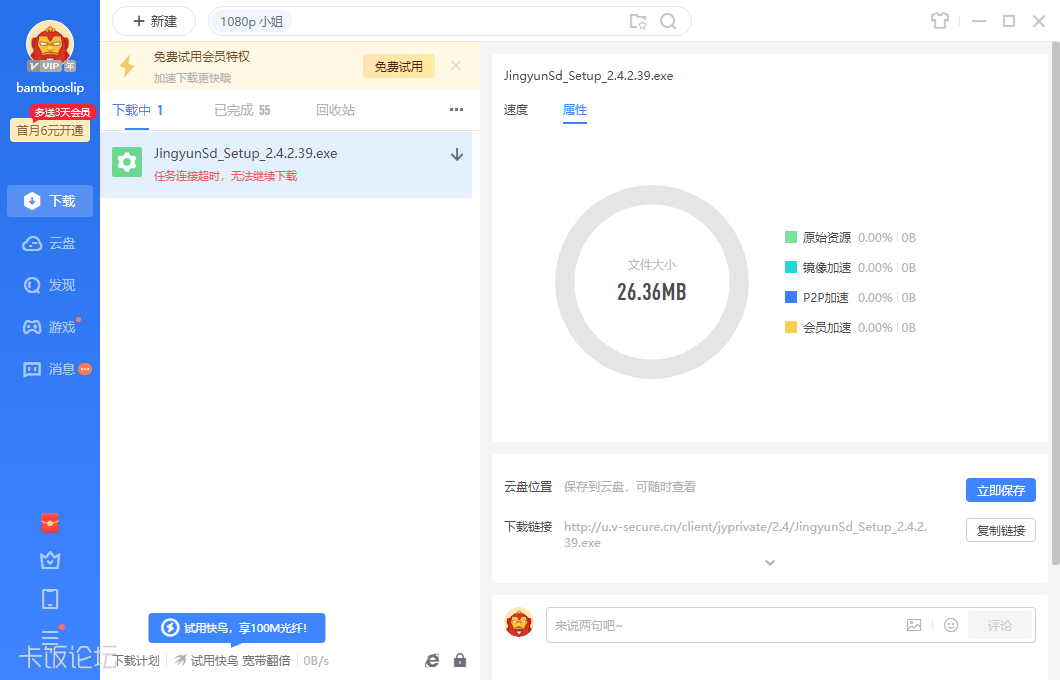Expand download link details chevron
This screenshot has height=680, width=1060.
[770, 563]
